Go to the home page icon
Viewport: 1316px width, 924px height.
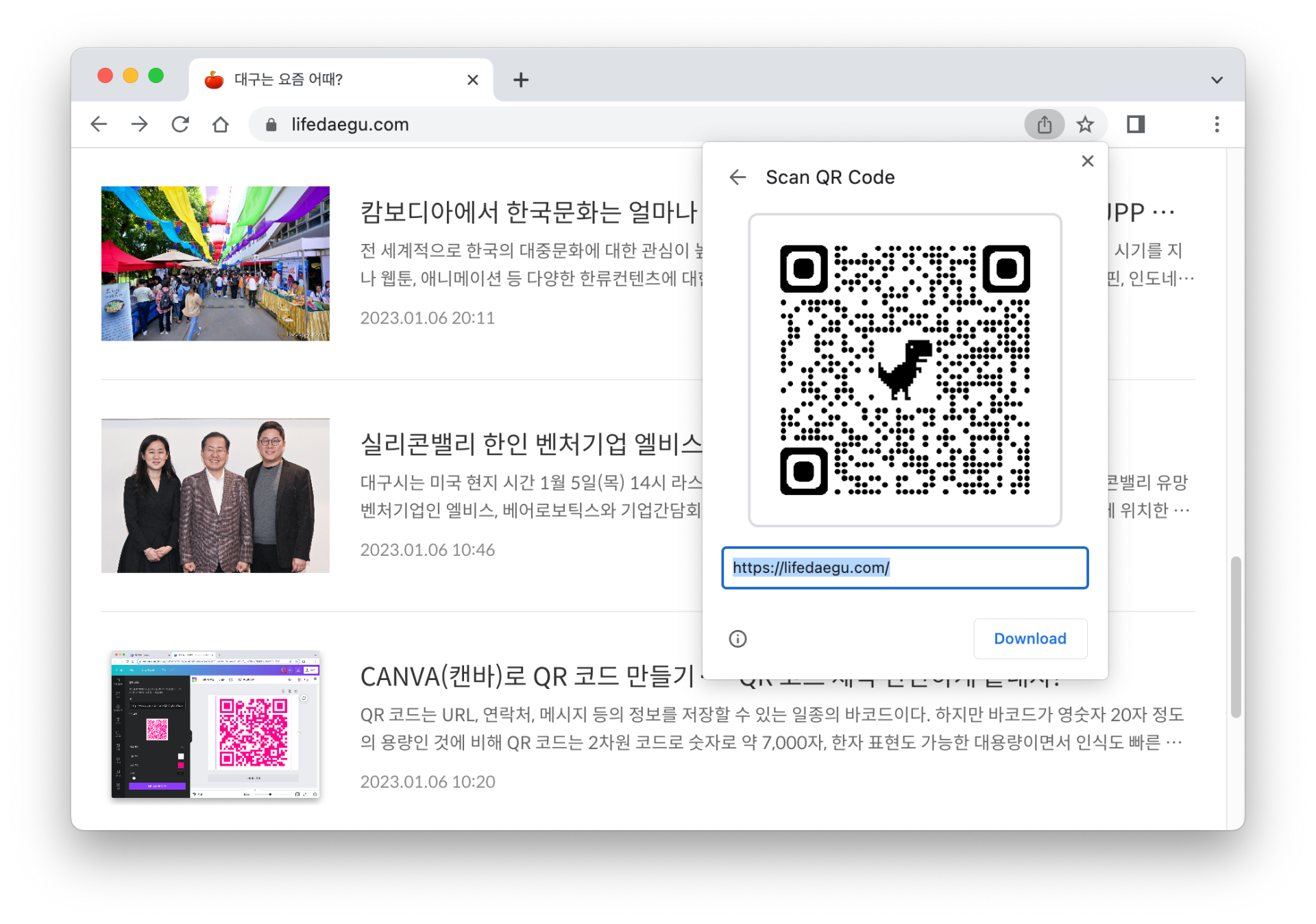pos(221,124)
